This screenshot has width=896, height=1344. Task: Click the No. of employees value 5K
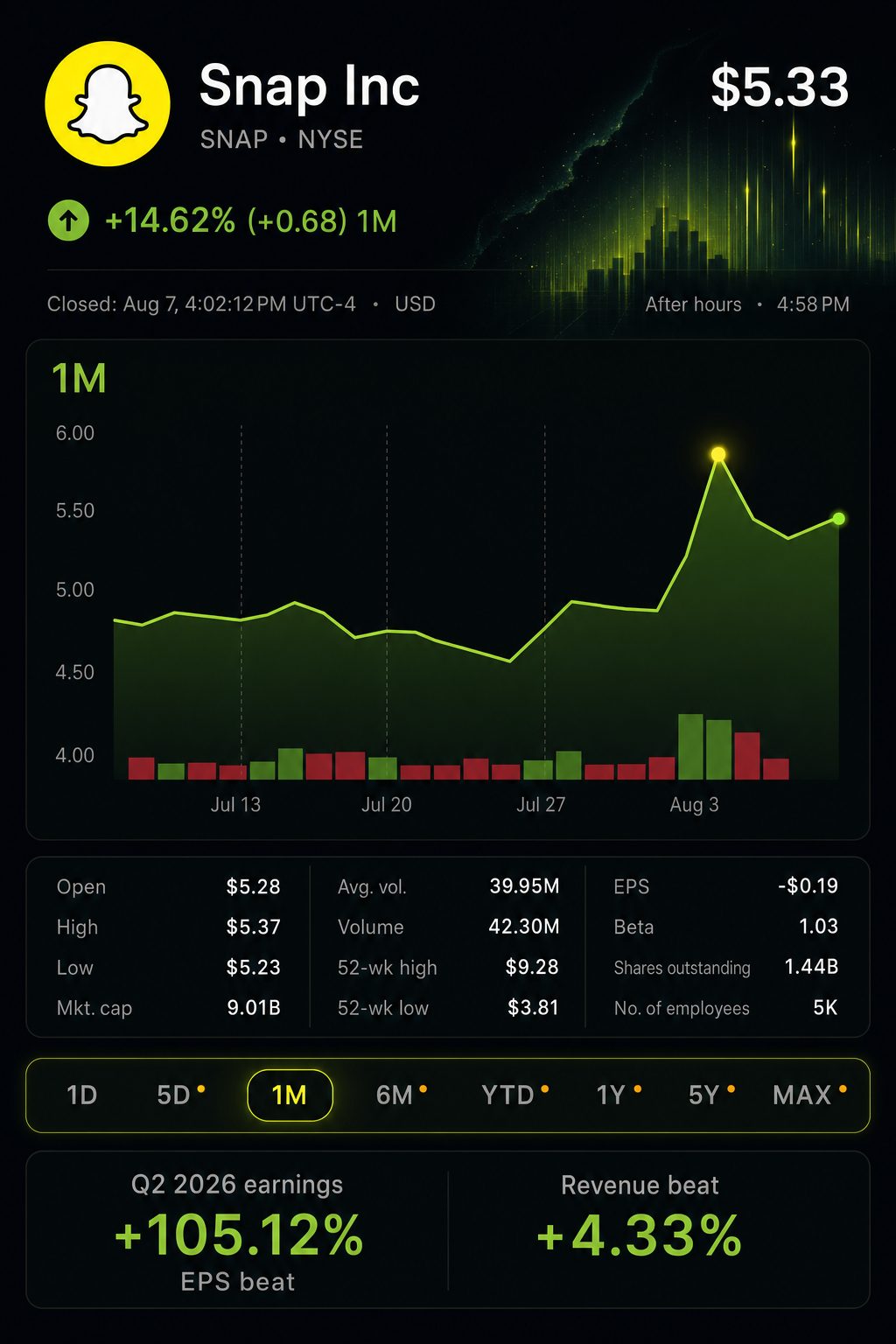(825, 1007)
